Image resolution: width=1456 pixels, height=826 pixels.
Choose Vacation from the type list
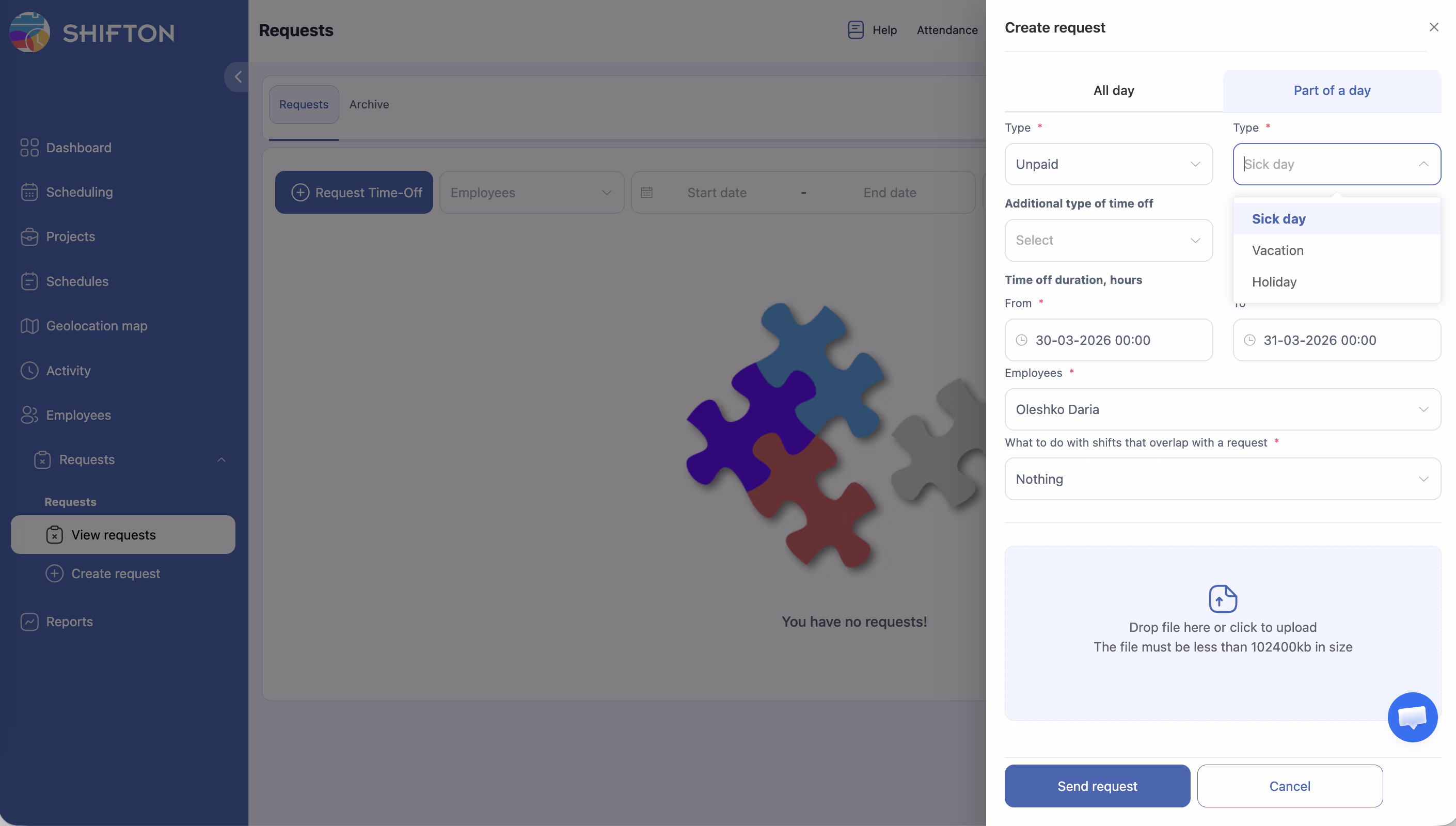point(1277,250)
